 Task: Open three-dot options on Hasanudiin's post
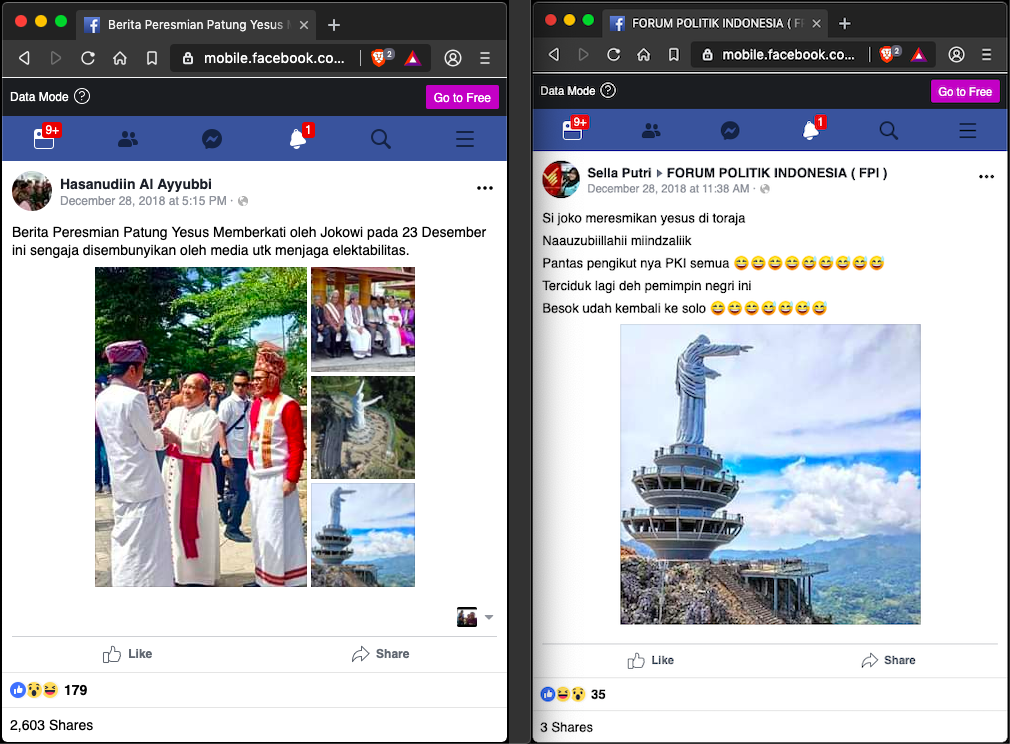pos(485,188)
